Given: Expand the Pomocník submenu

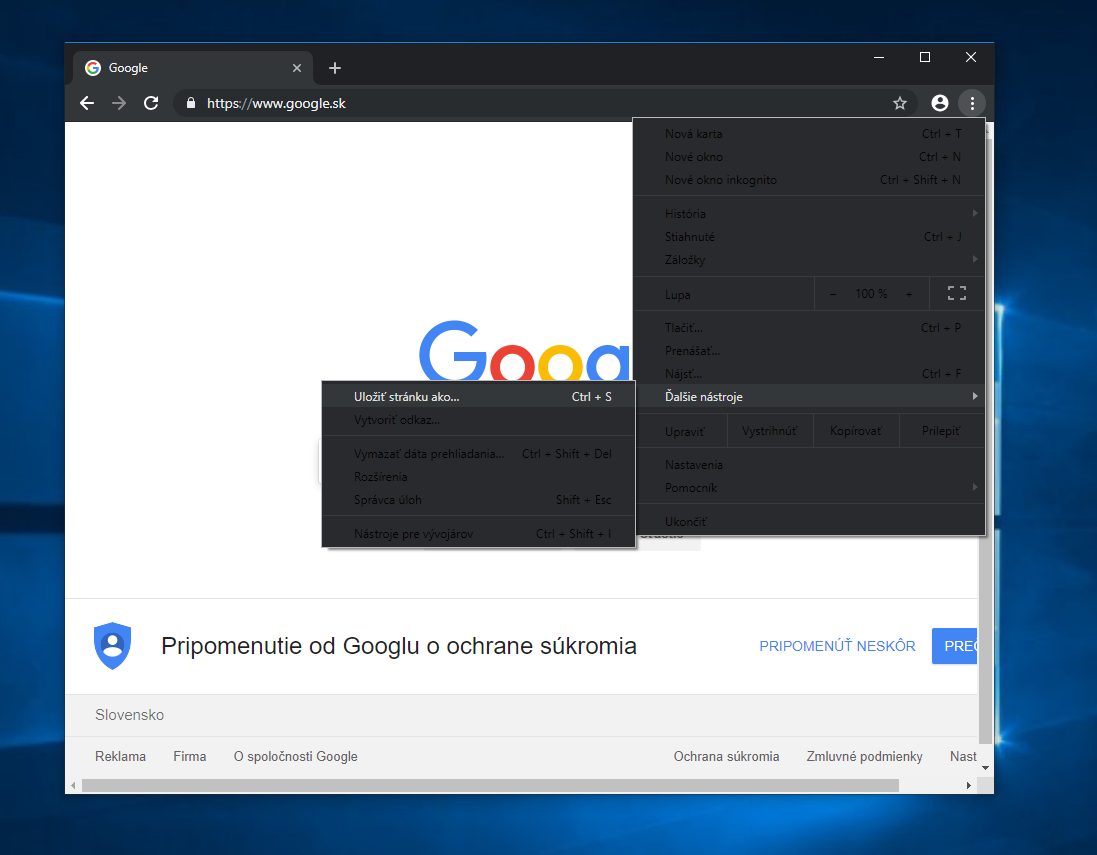Looking at the screenshot, I should (x=809, y=488).
